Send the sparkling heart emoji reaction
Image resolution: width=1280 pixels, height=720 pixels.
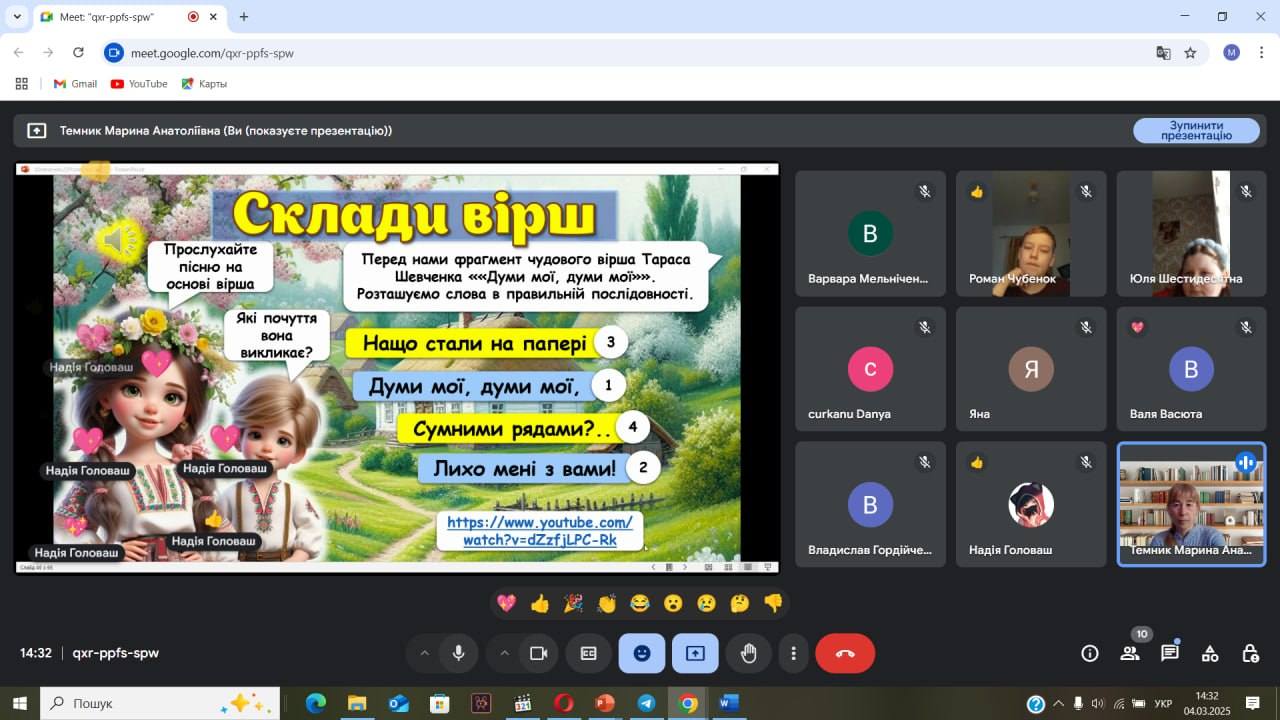pyautogui.click(x=507, y=603)
